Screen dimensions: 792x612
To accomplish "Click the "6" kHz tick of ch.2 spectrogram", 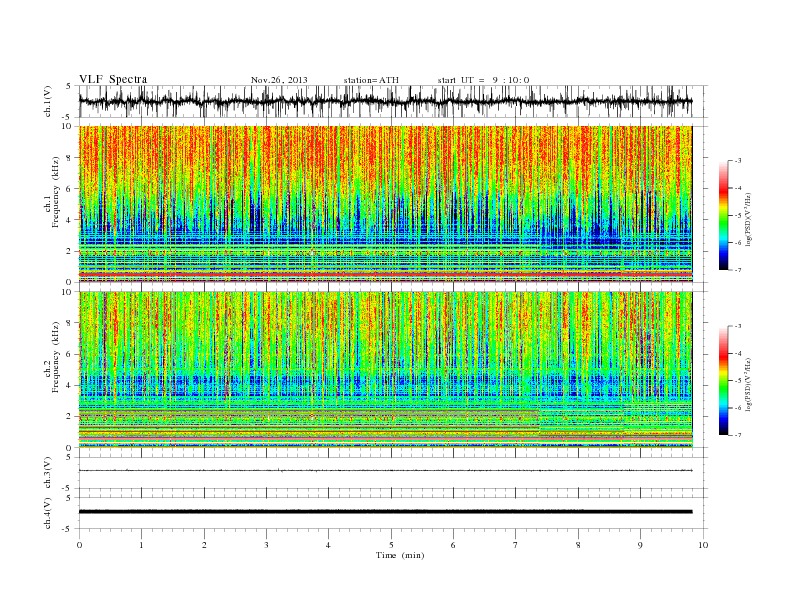I will coord(70,354).
